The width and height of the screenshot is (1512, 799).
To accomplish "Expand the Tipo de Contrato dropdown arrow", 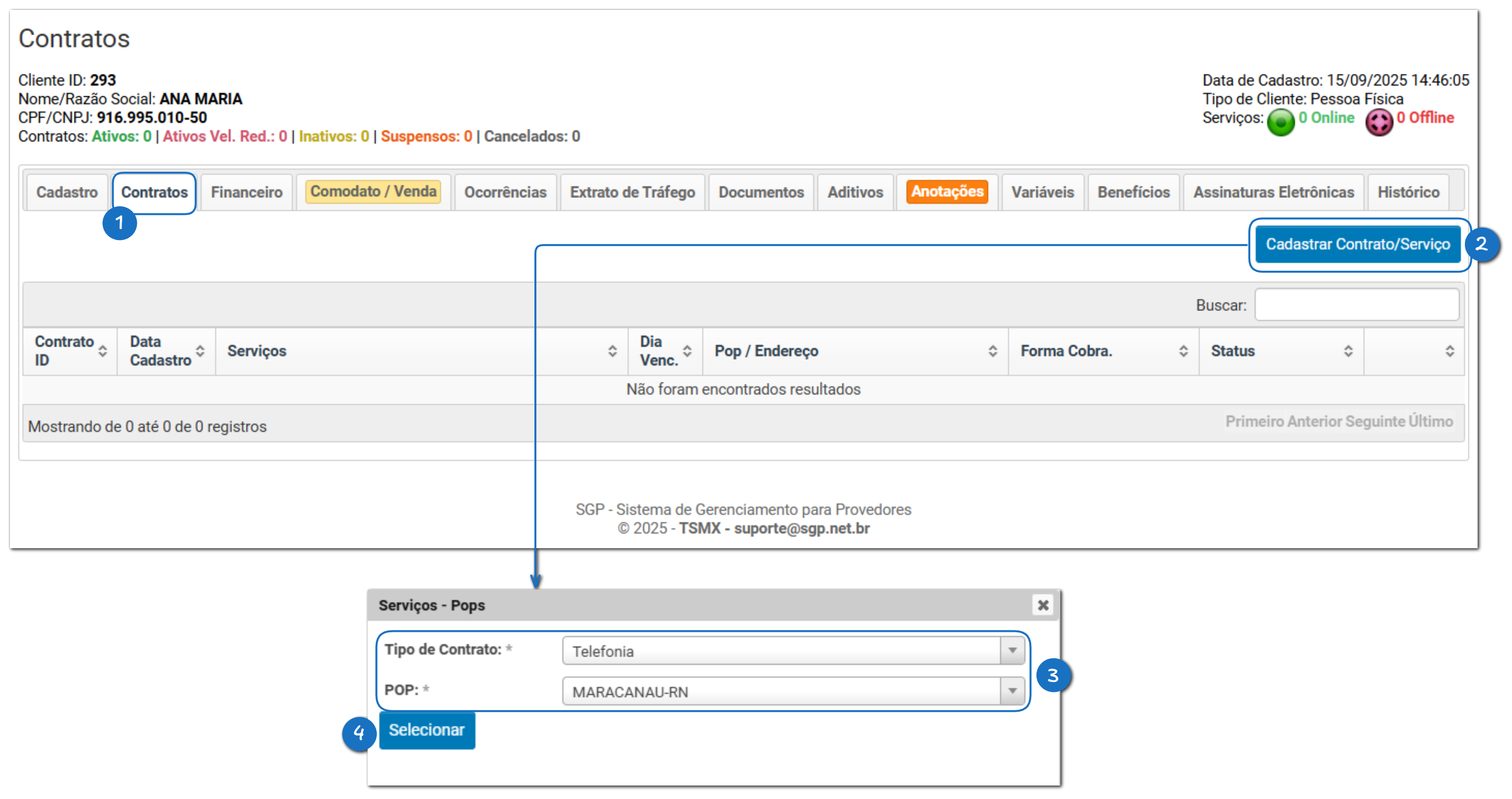I will [x=1012, y=651].
